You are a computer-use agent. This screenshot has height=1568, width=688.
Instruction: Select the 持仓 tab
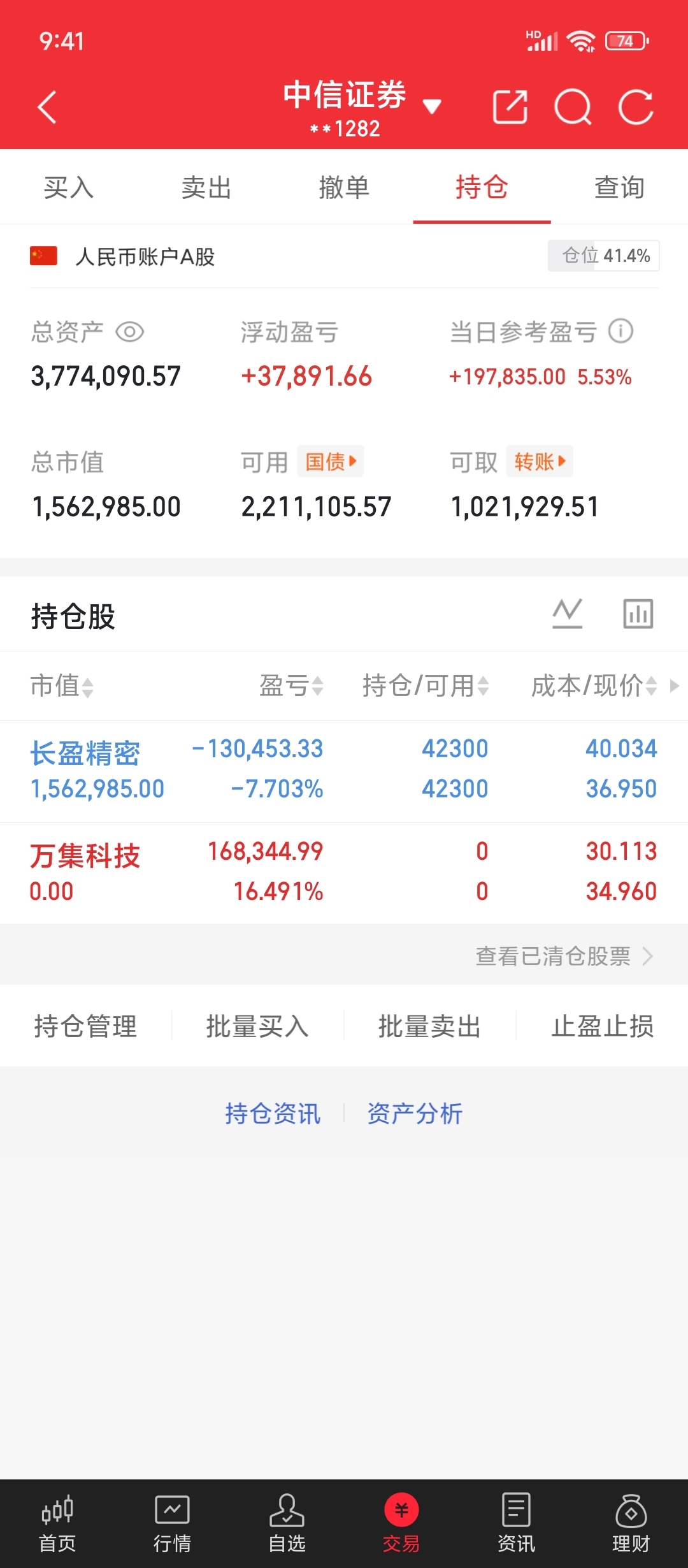pos(482,187)
